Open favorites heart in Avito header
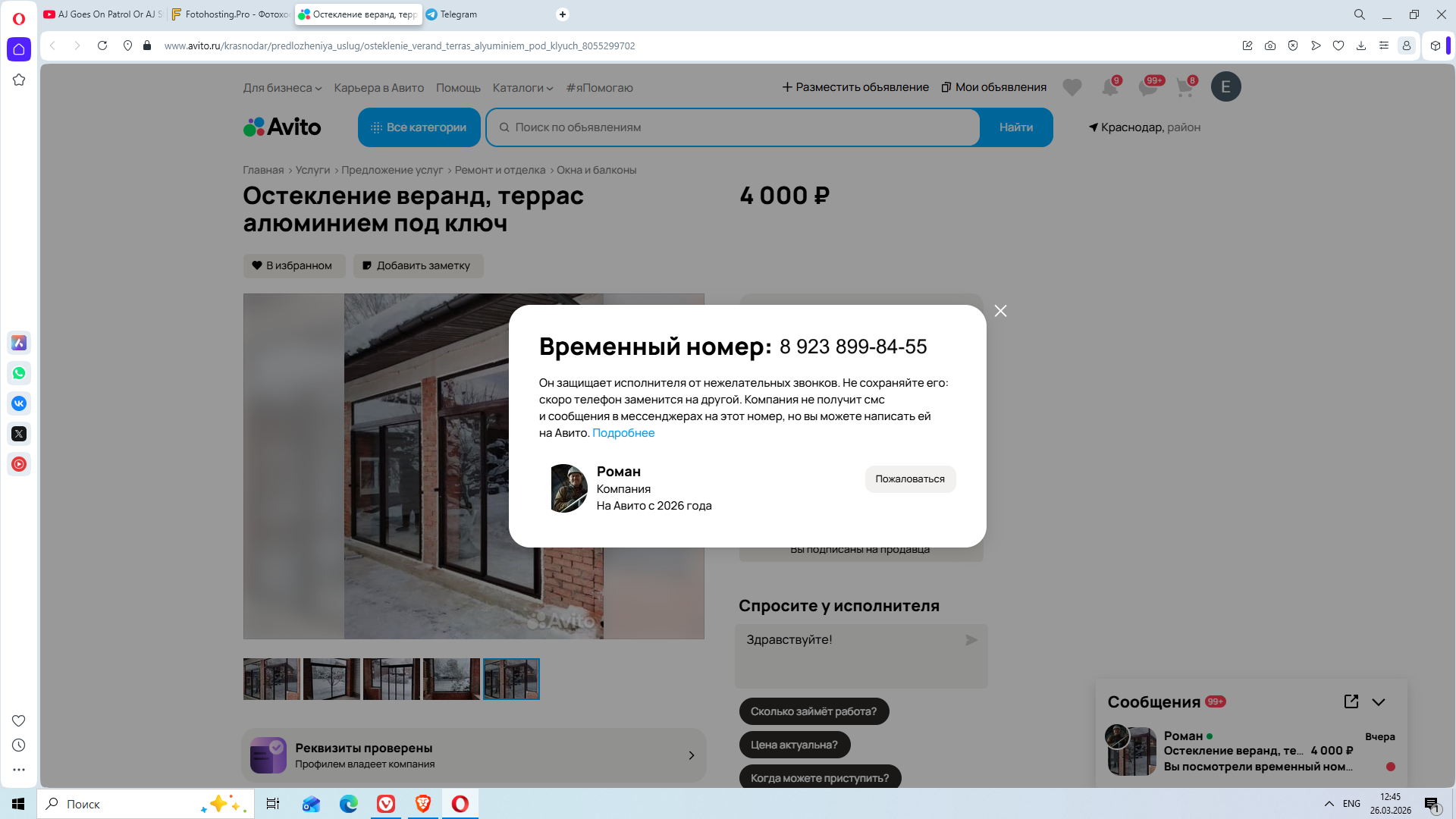The width and height of the screenshot is (1456, 819). (1072, 87)
